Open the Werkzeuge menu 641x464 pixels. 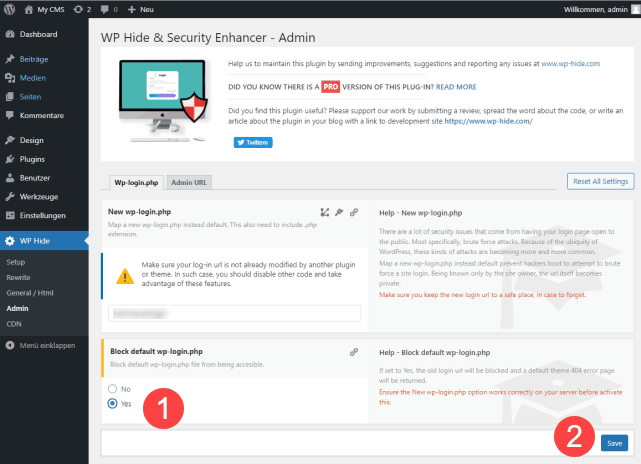39,197
